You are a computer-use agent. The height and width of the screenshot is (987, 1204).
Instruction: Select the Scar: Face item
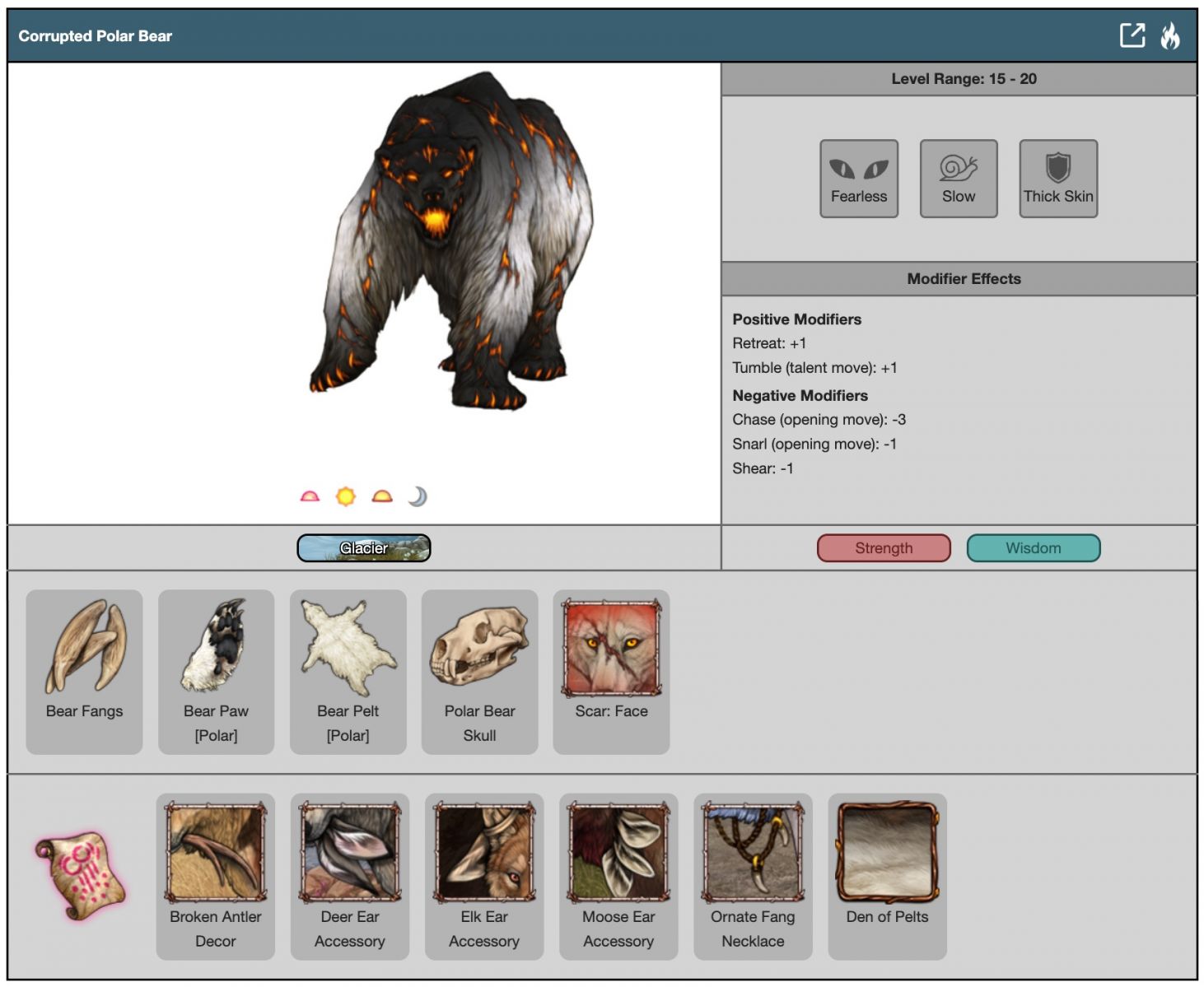611,671
